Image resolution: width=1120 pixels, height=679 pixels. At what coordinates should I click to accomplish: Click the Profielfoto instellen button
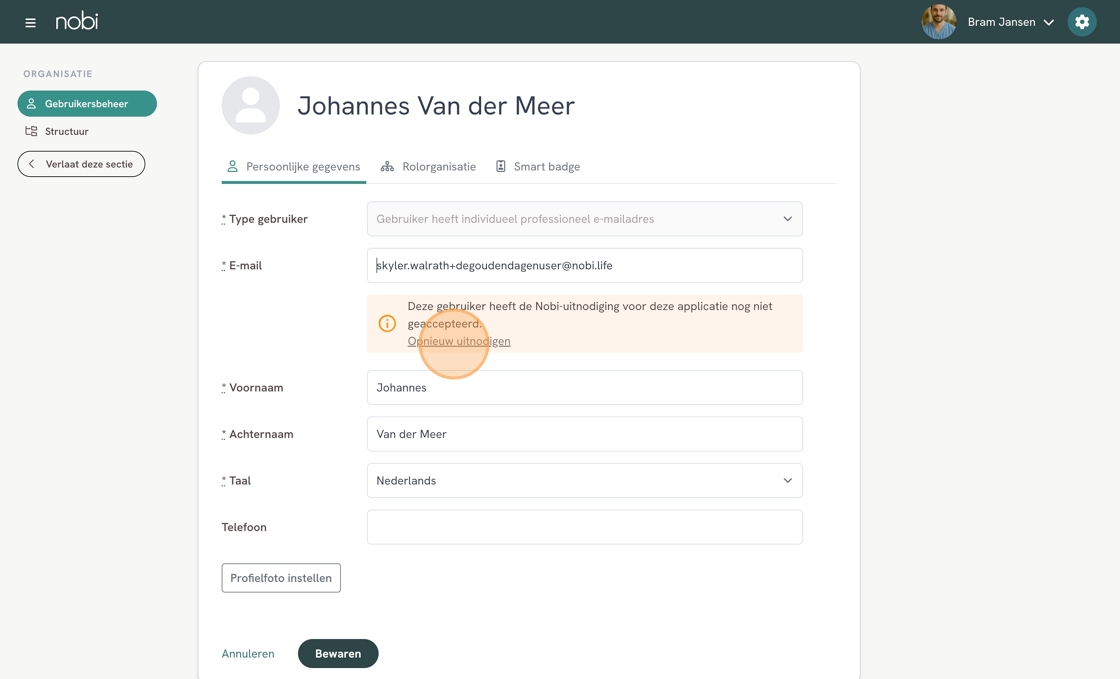[x=281, y=578]
